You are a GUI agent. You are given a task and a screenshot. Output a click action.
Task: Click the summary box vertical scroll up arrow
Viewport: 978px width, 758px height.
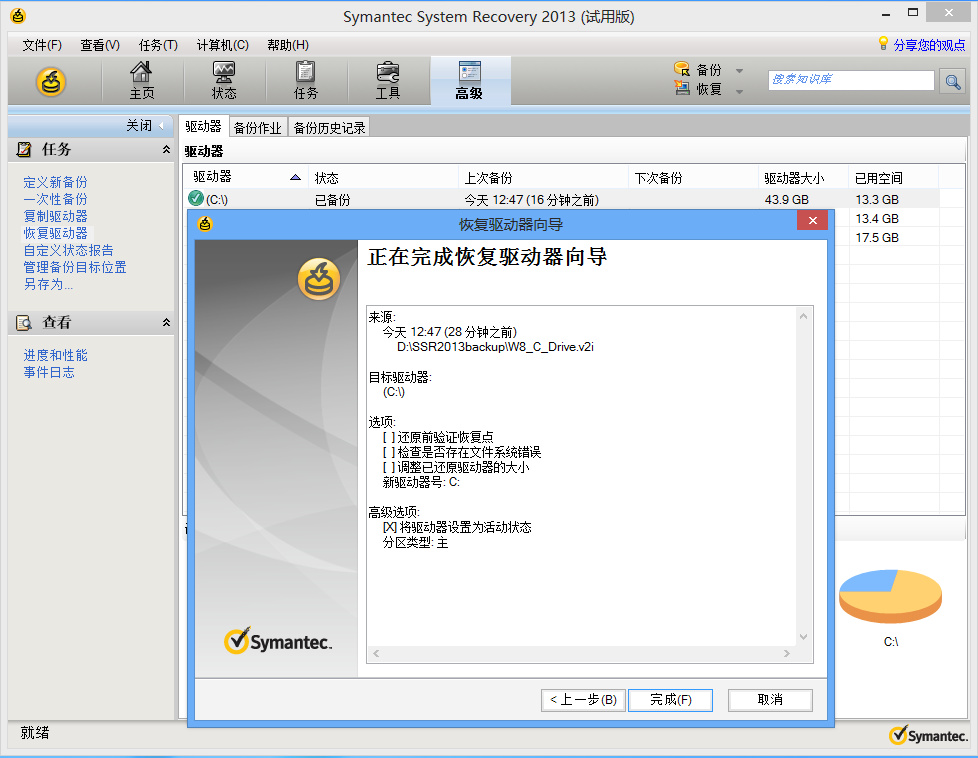tap(803, 316)
